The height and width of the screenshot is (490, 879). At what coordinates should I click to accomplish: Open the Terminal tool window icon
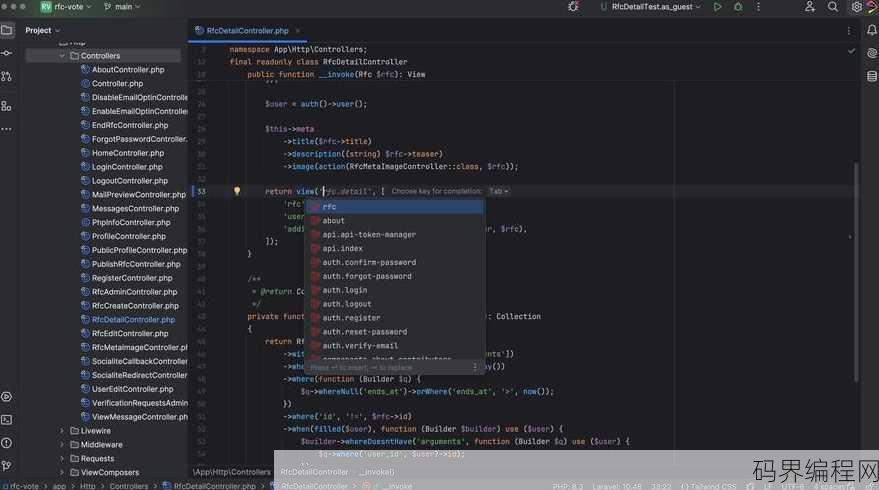pyautogui.click(x=7, y=420)
